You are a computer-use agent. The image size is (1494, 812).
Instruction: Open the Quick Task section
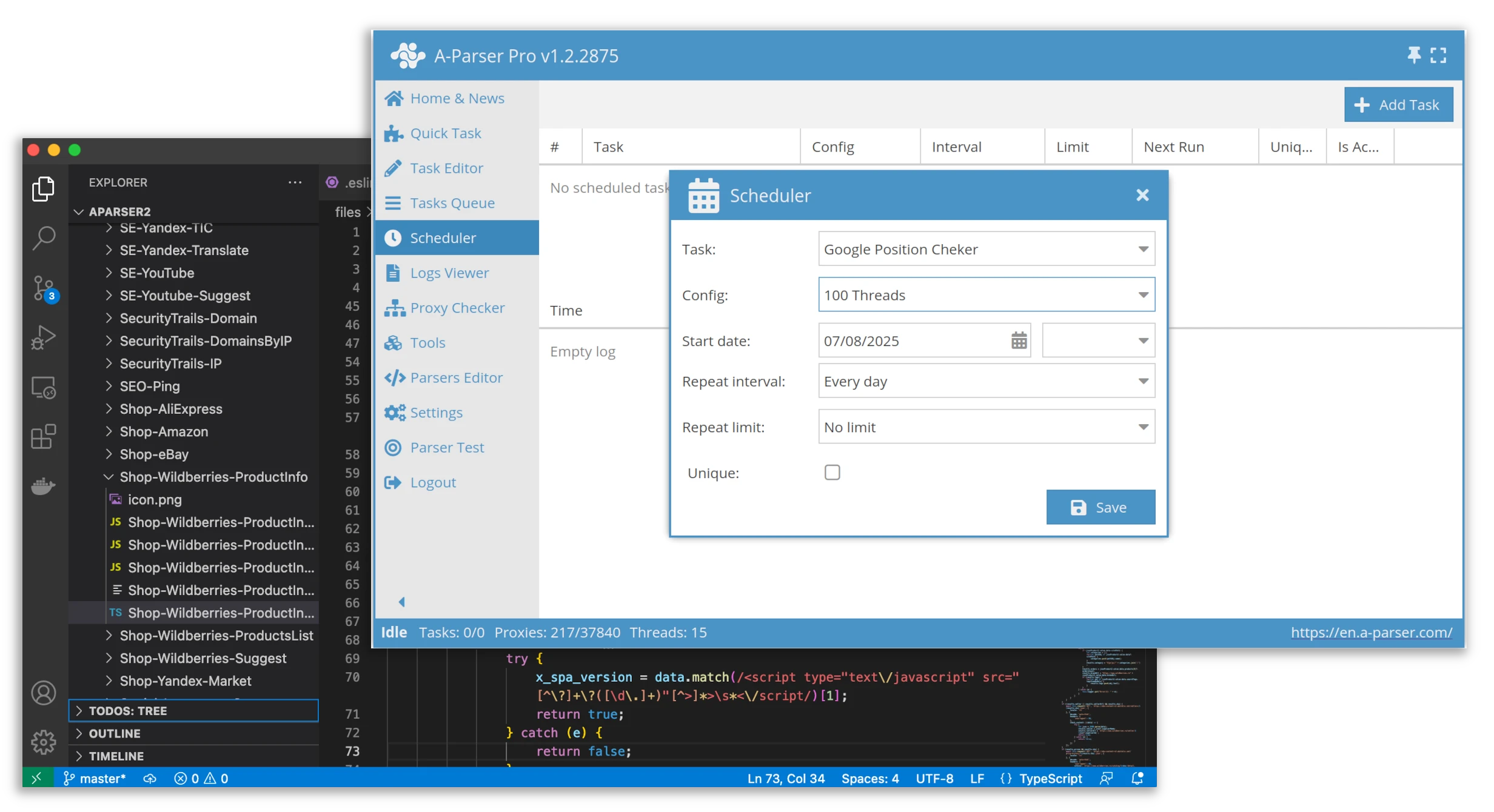[446, 133]
